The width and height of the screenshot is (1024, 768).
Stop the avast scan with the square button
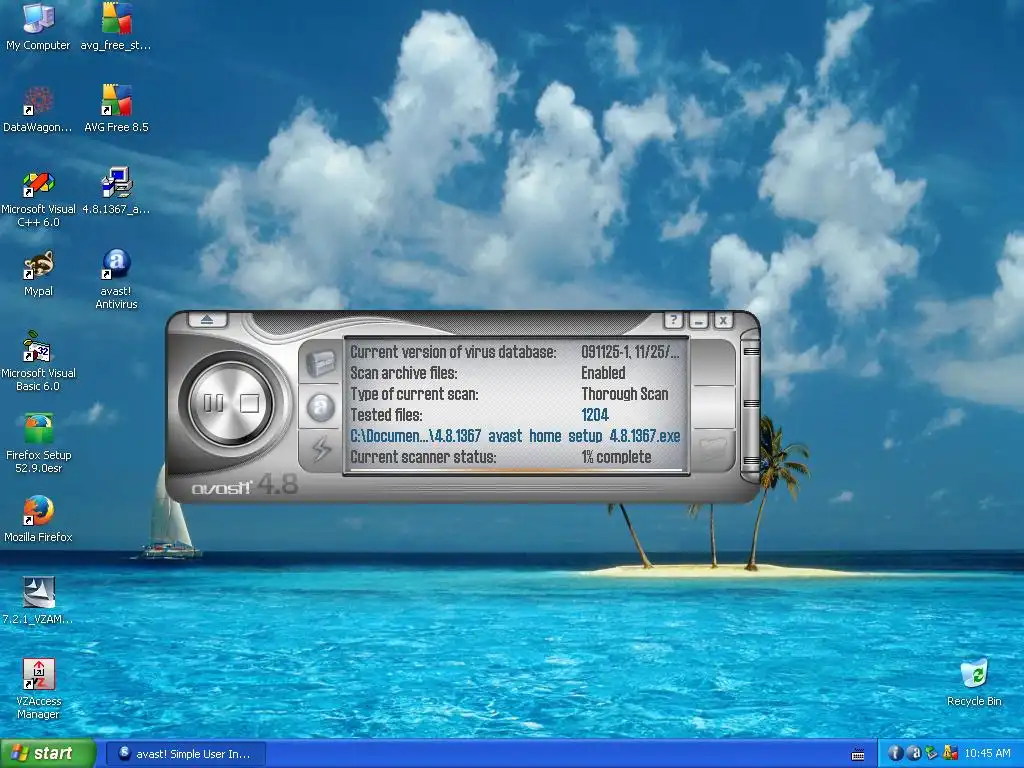(x=249, y=403)
